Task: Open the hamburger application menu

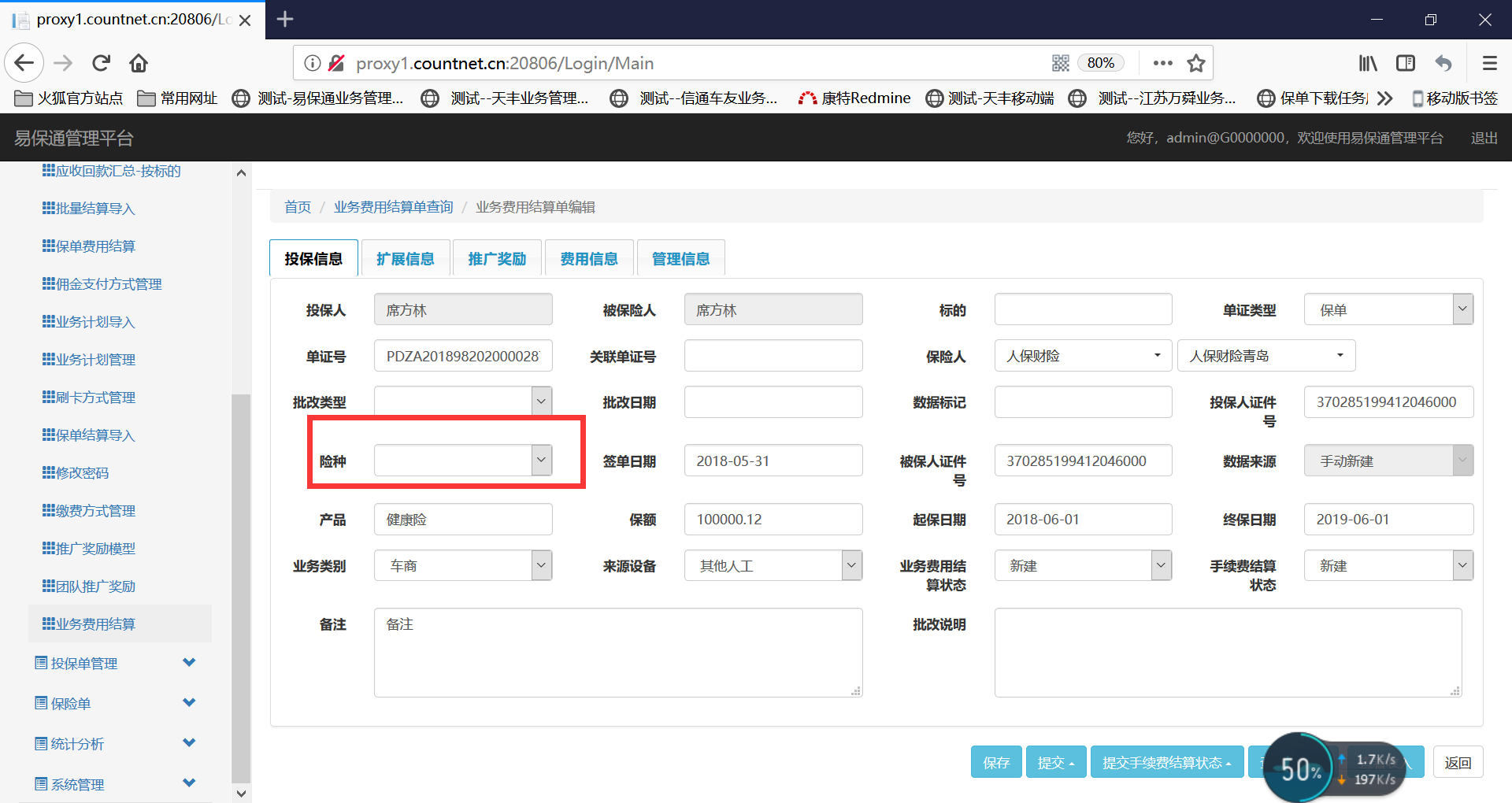Action: tap(1489, 63)
